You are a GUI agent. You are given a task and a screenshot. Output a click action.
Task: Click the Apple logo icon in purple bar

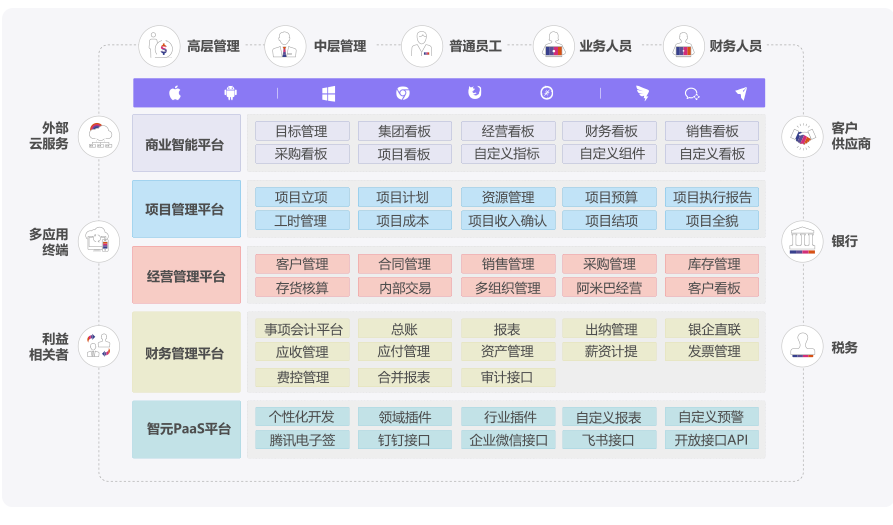tap(175, 93)
